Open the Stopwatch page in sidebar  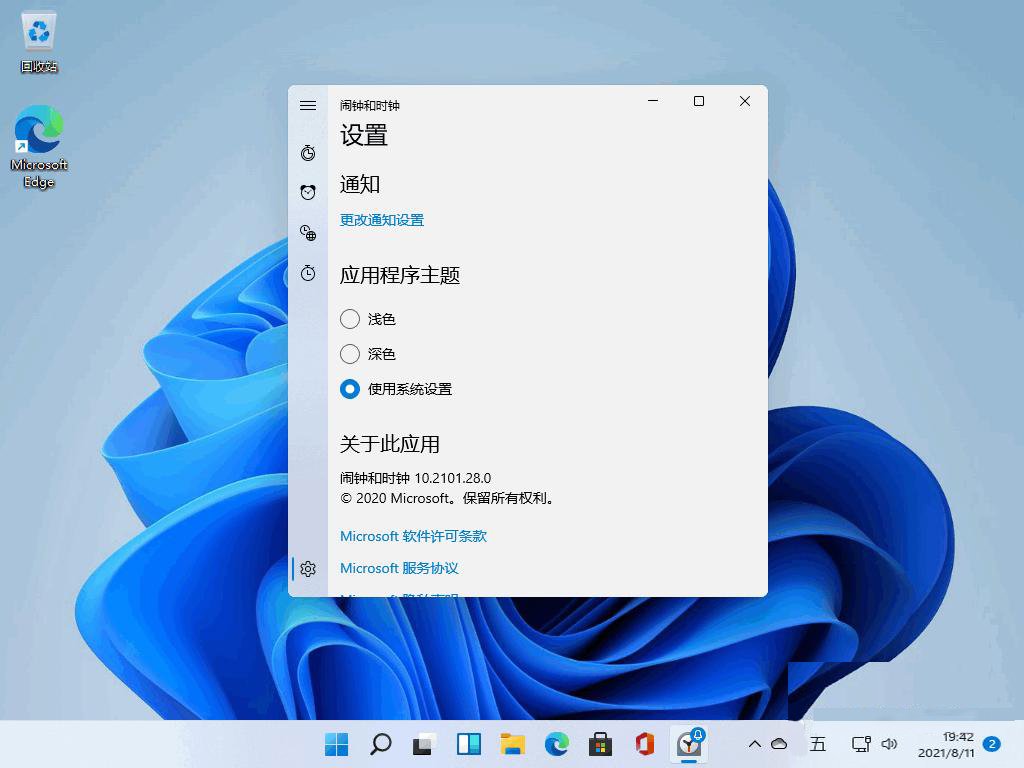(308, 273)
